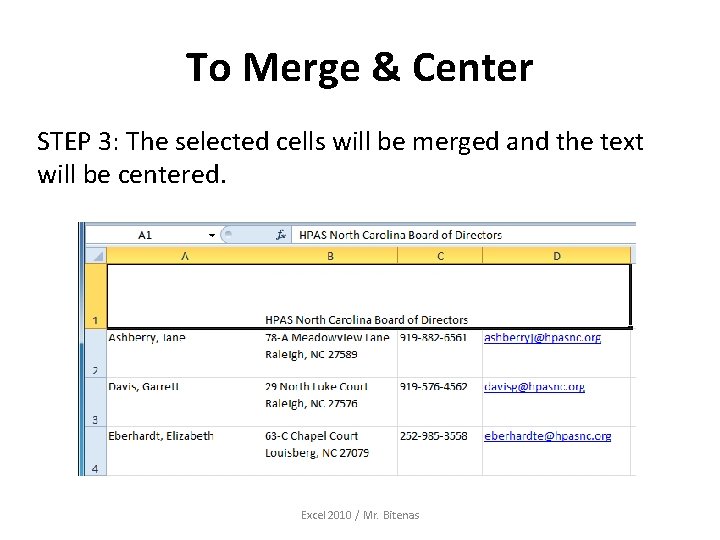
Task: Click cell Davis, Garrett
Action: point(185,402)
